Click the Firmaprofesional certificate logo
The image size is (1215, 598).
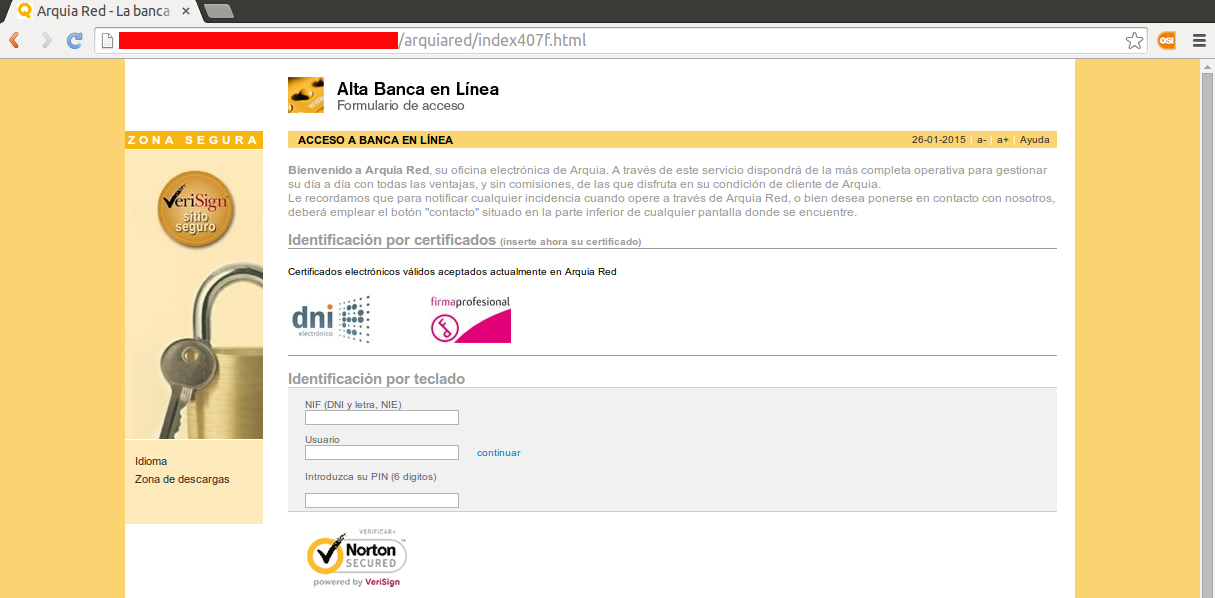point(470,319)
